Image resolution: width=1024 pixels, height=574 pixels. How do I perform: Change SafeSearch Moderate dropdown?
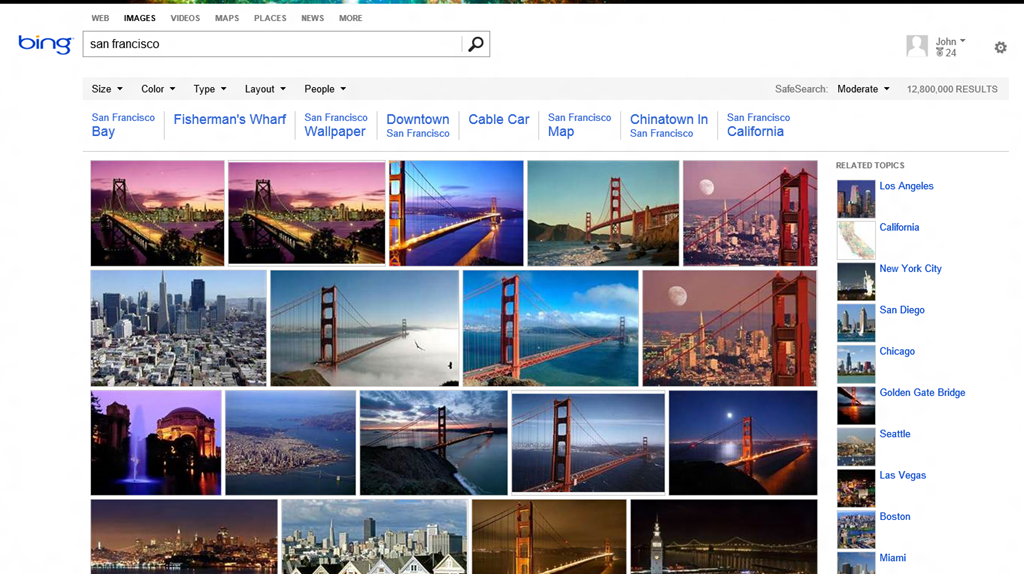pos(863,89)
